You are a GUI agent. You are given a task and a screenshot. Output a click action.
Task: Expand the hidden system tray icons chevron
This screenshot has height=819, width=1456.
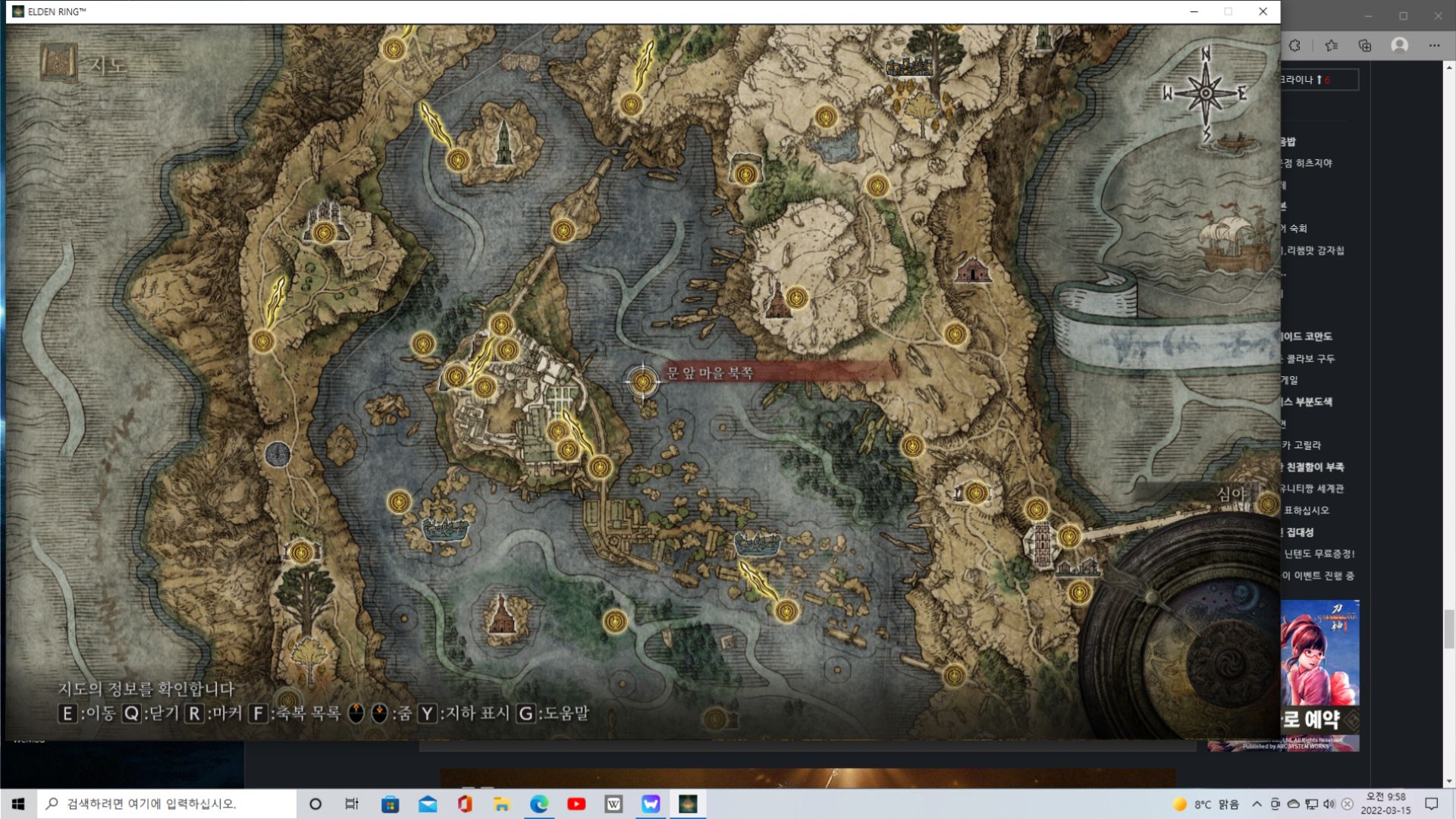tap(1257, 804)
